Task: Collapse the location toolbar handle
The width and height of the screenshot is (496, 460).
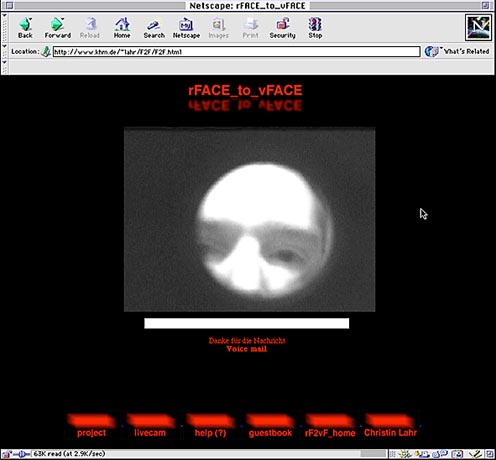Action: 4,51
